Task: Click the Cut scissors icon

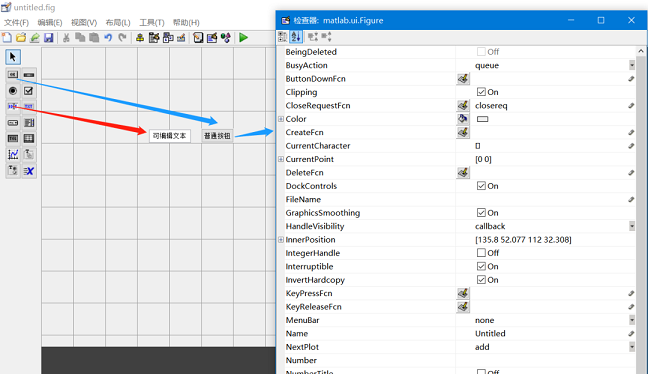Action: coord(66,38)
